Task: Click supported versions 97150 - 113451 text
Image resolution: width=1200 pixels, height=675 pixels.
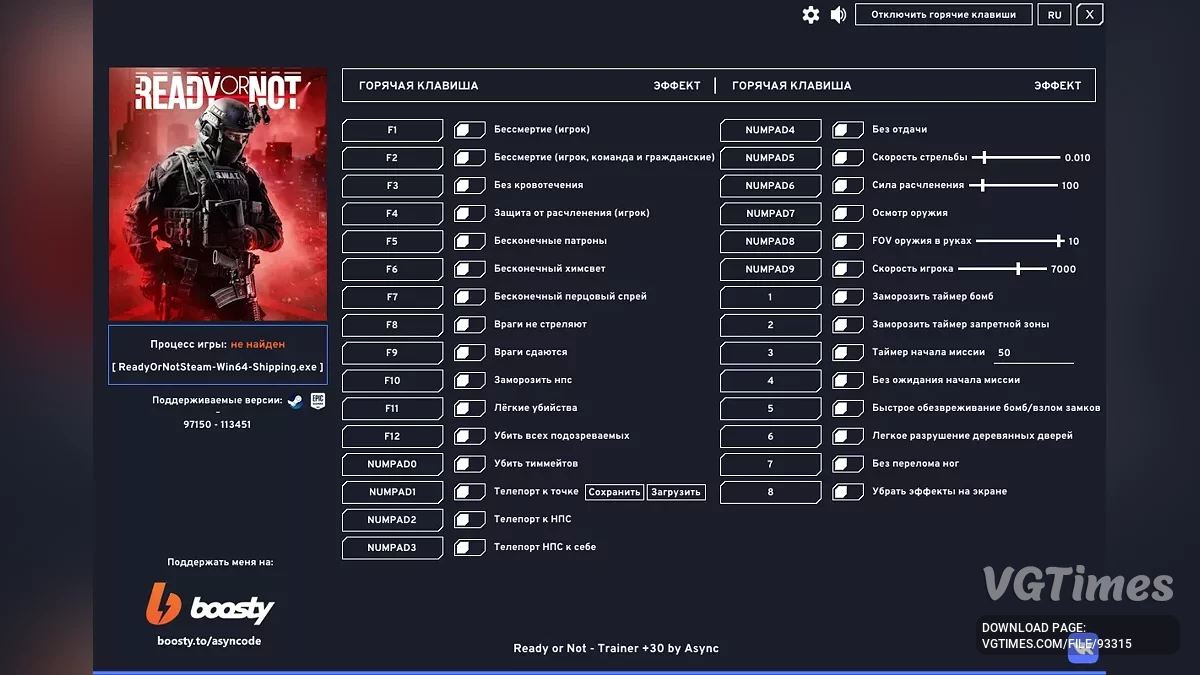Action: click(x=217, y=424)
